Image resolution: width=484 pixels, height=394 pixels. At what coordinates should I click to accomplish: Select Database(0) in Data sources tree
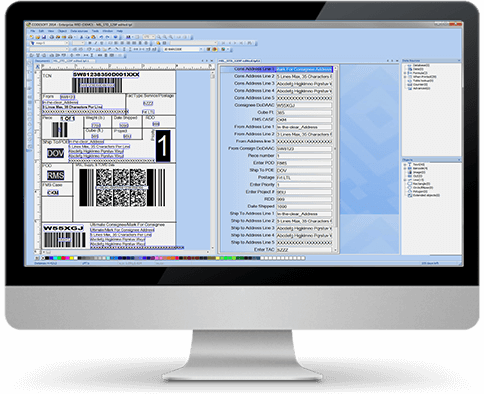[x=421, y=65]
